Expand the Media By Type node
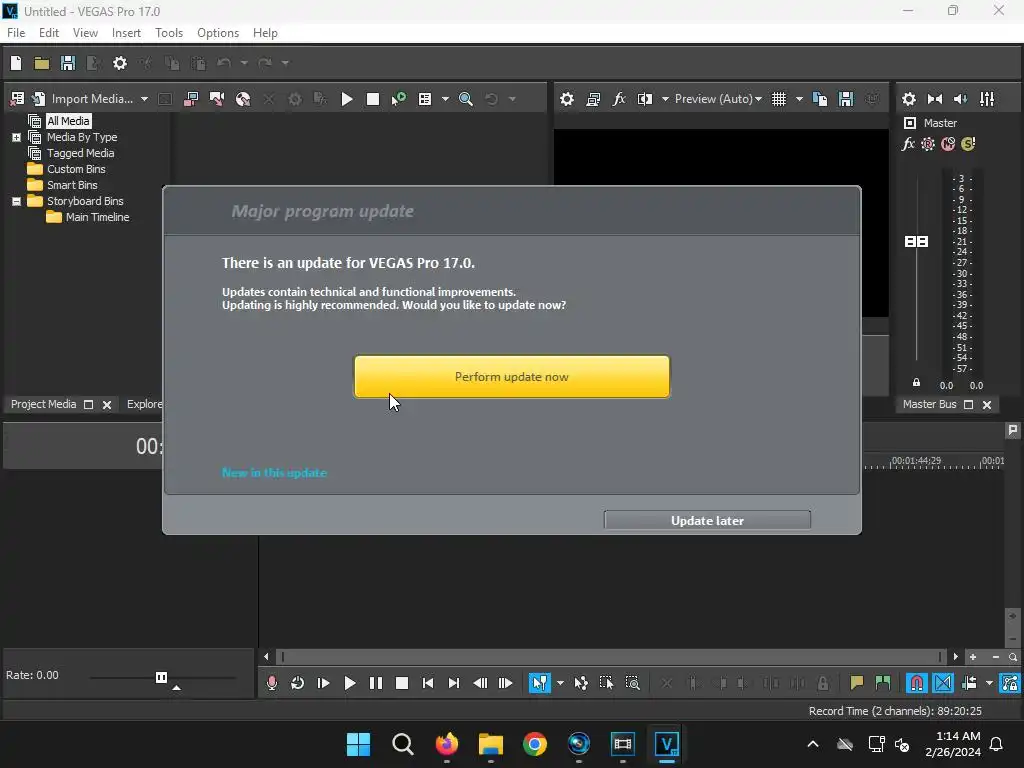 [16, 137]
